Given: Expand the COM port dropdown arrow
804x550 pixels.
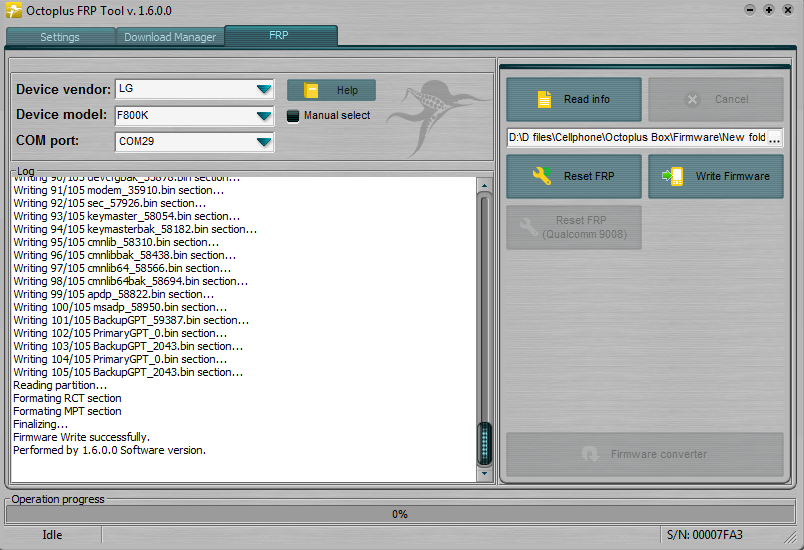Looking at the screenshot, I should tap(264, 142).
